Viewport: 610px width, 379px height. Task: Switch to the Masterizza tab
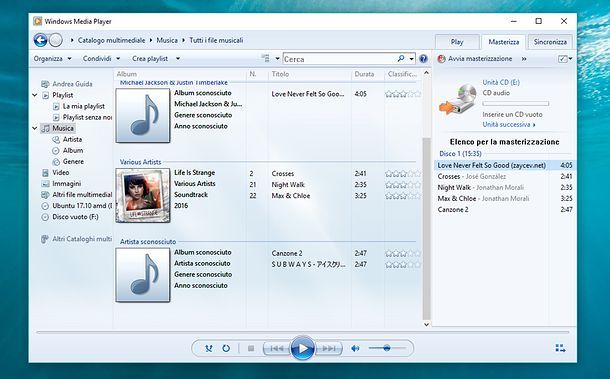click(x=503, y=42)
